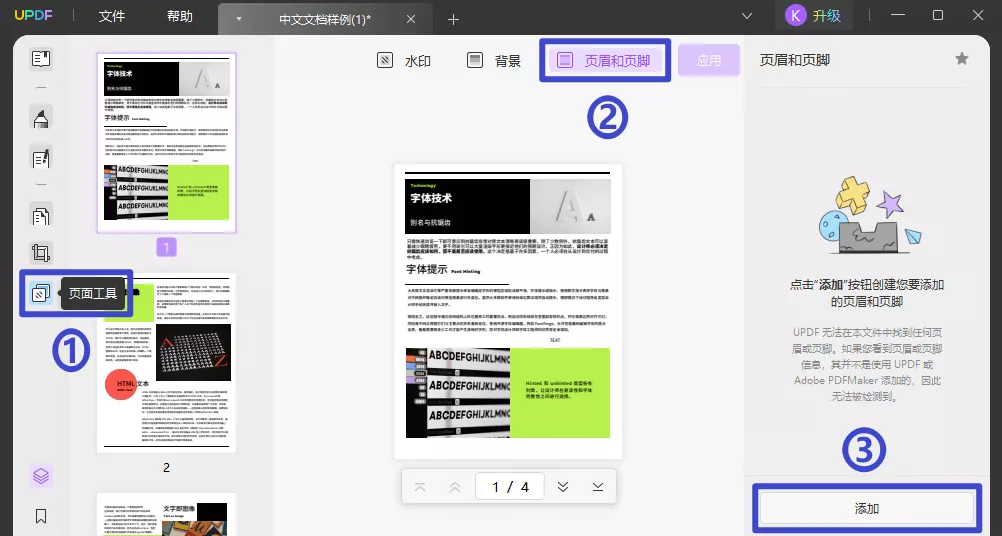Select the 水印 watermark tool
The image size is (1002, 536).
[x=403, y=61]
